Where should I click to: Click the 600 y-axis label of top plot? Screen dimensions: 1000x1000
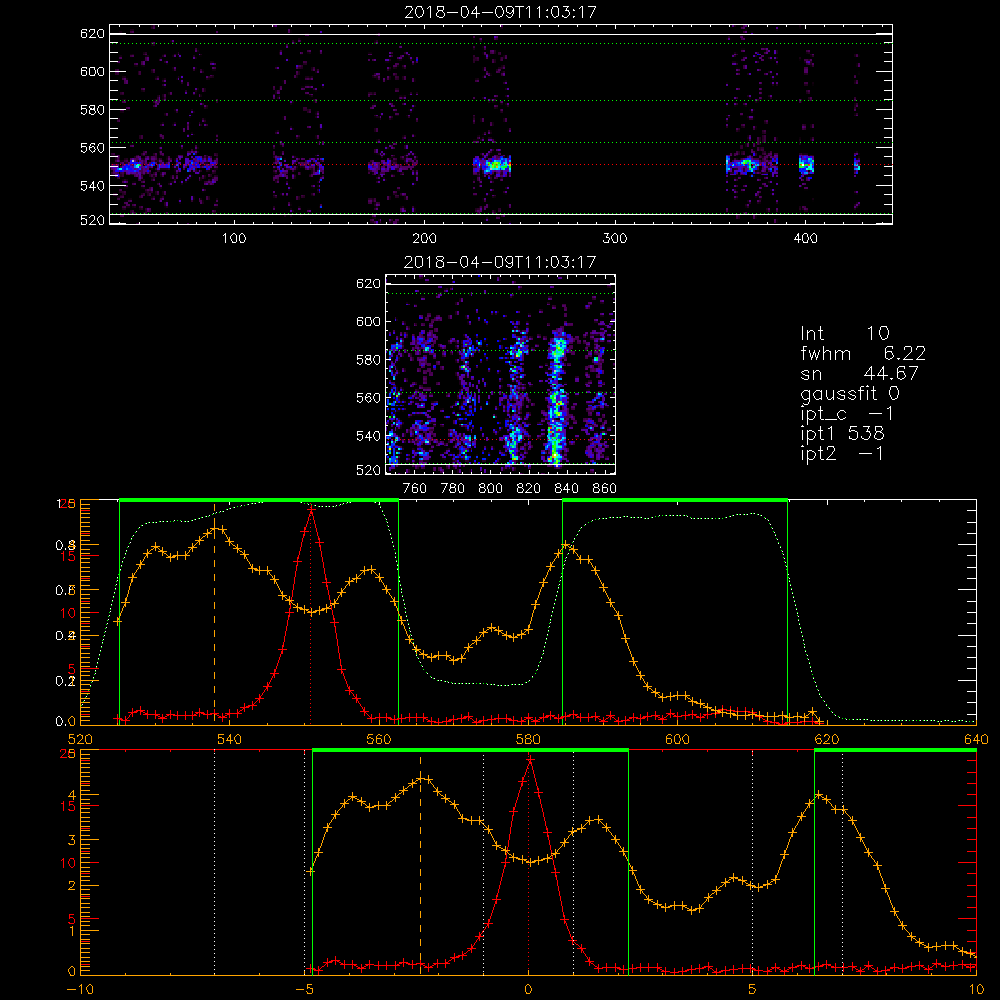click(92, 71)
